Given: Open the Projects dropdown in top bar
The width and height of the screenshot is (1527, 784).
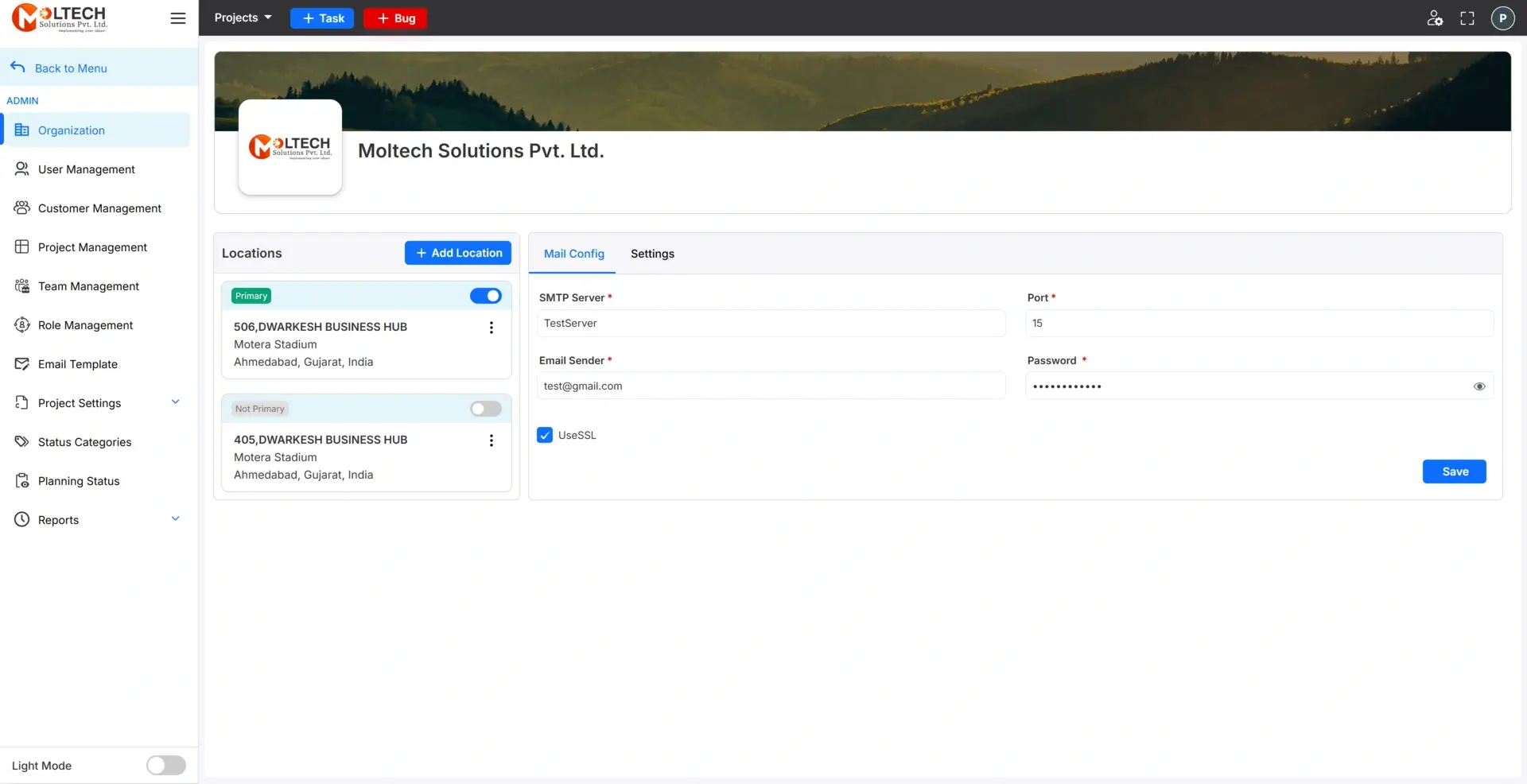Looking at the screenshot, I should click(243, 17).
